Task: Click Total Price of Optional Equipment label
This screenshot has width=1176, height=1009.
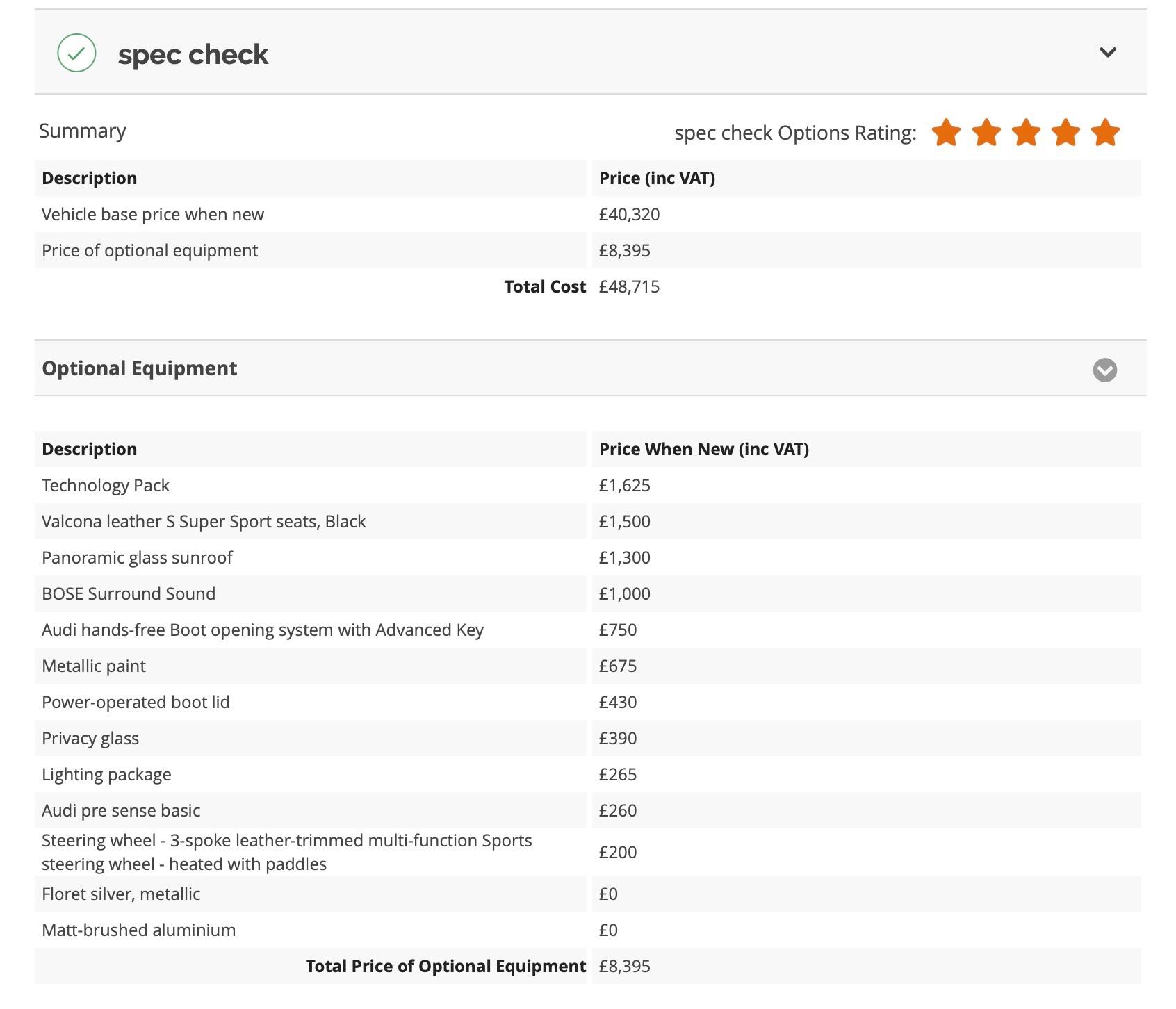Action: [446, 966]
